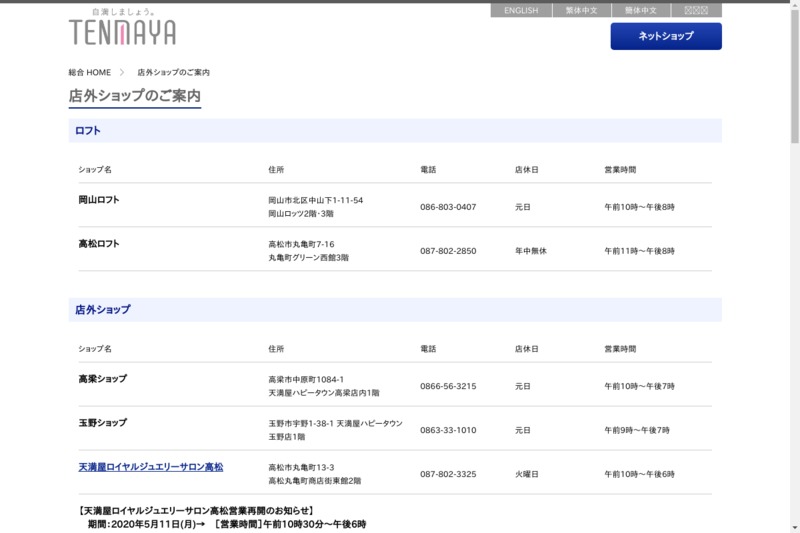Click the TENMAYA logo
The image size is (800, 533).
coord(122,31)
